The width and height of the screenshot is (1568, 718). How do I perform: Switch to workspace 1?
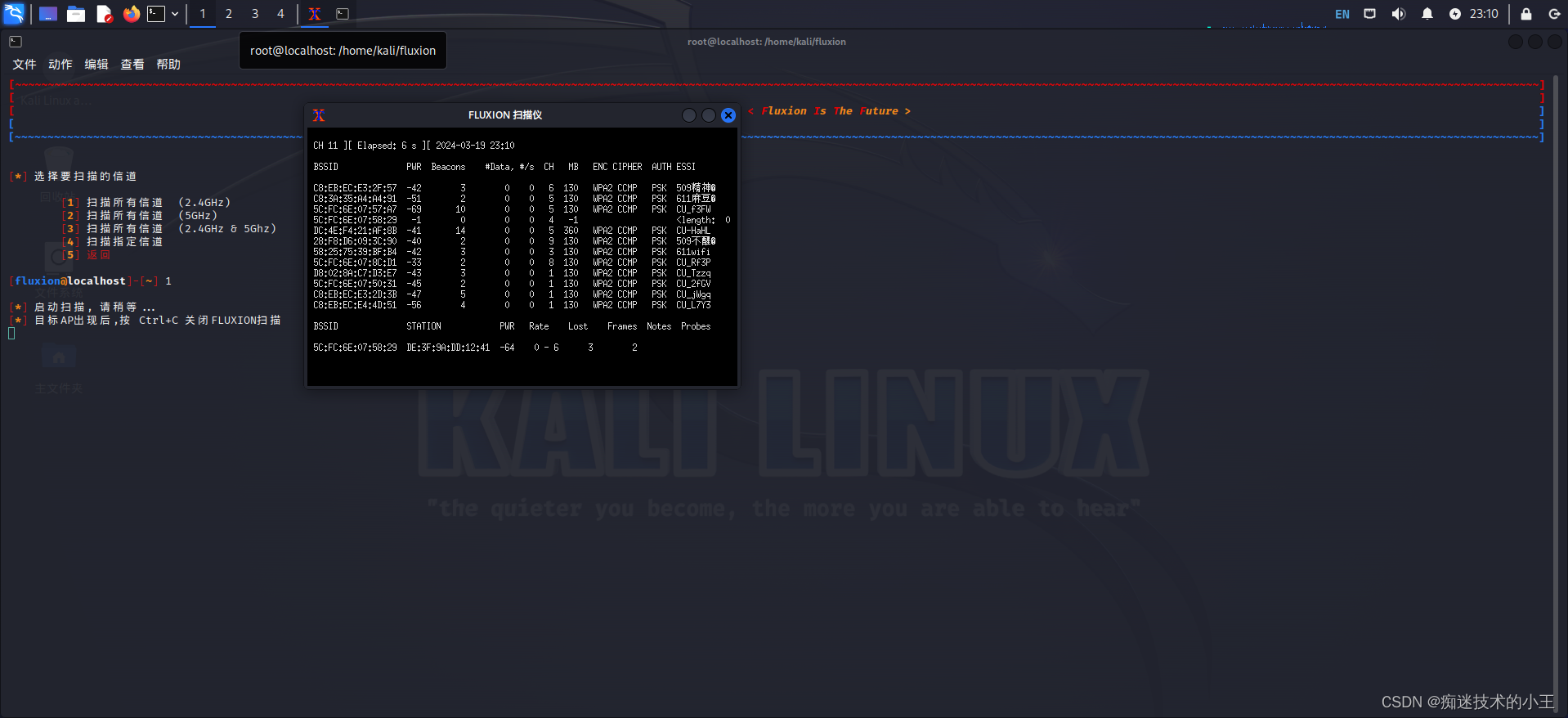point(203,14)
